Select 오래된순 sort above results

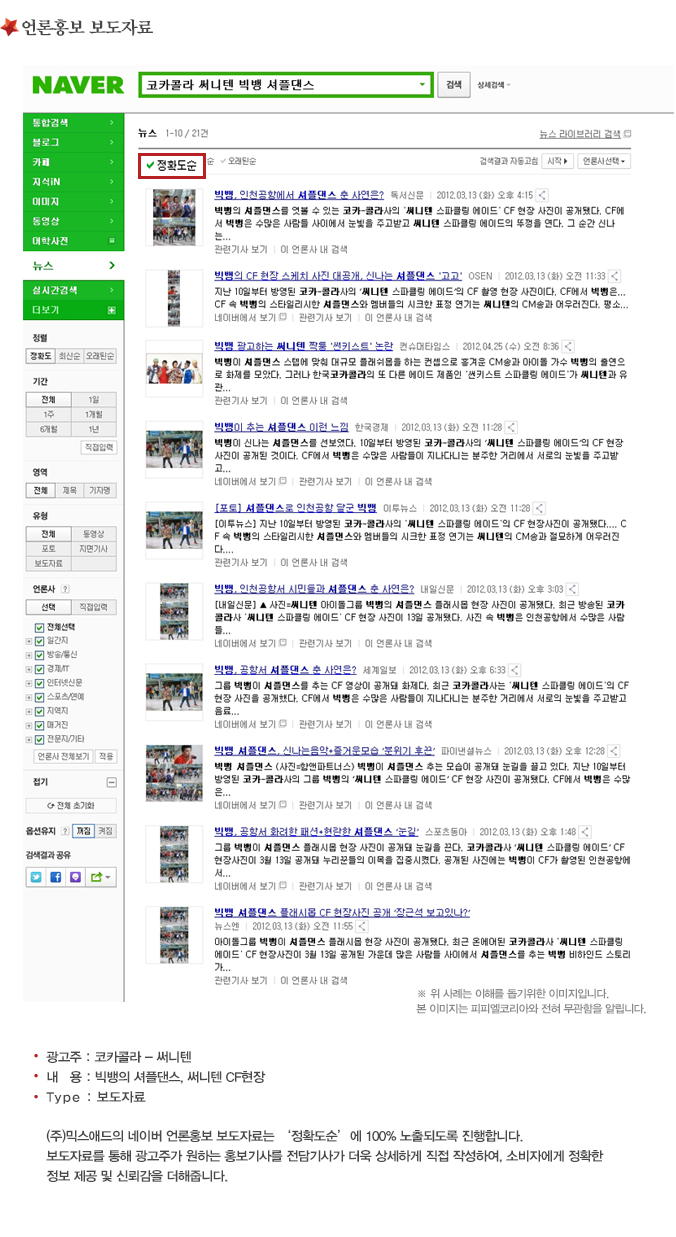(x=241, y=160)
